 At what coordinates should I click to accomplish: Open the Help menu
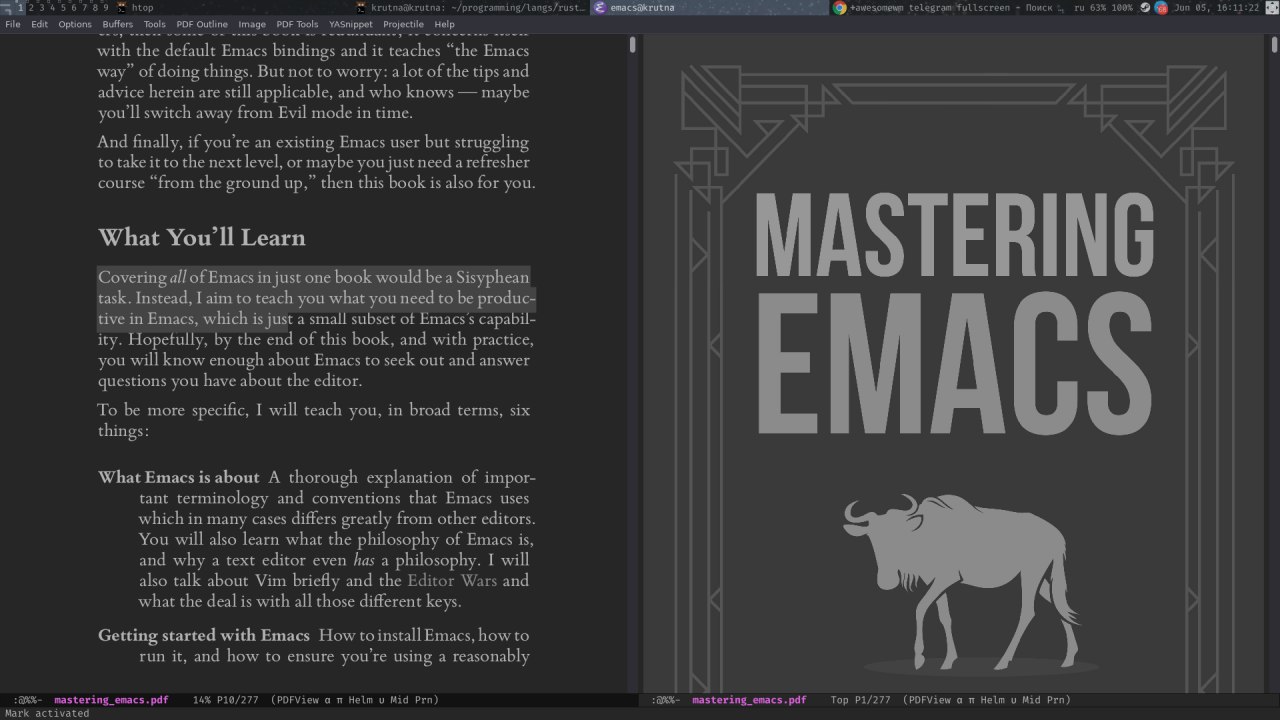coord(444,24)
